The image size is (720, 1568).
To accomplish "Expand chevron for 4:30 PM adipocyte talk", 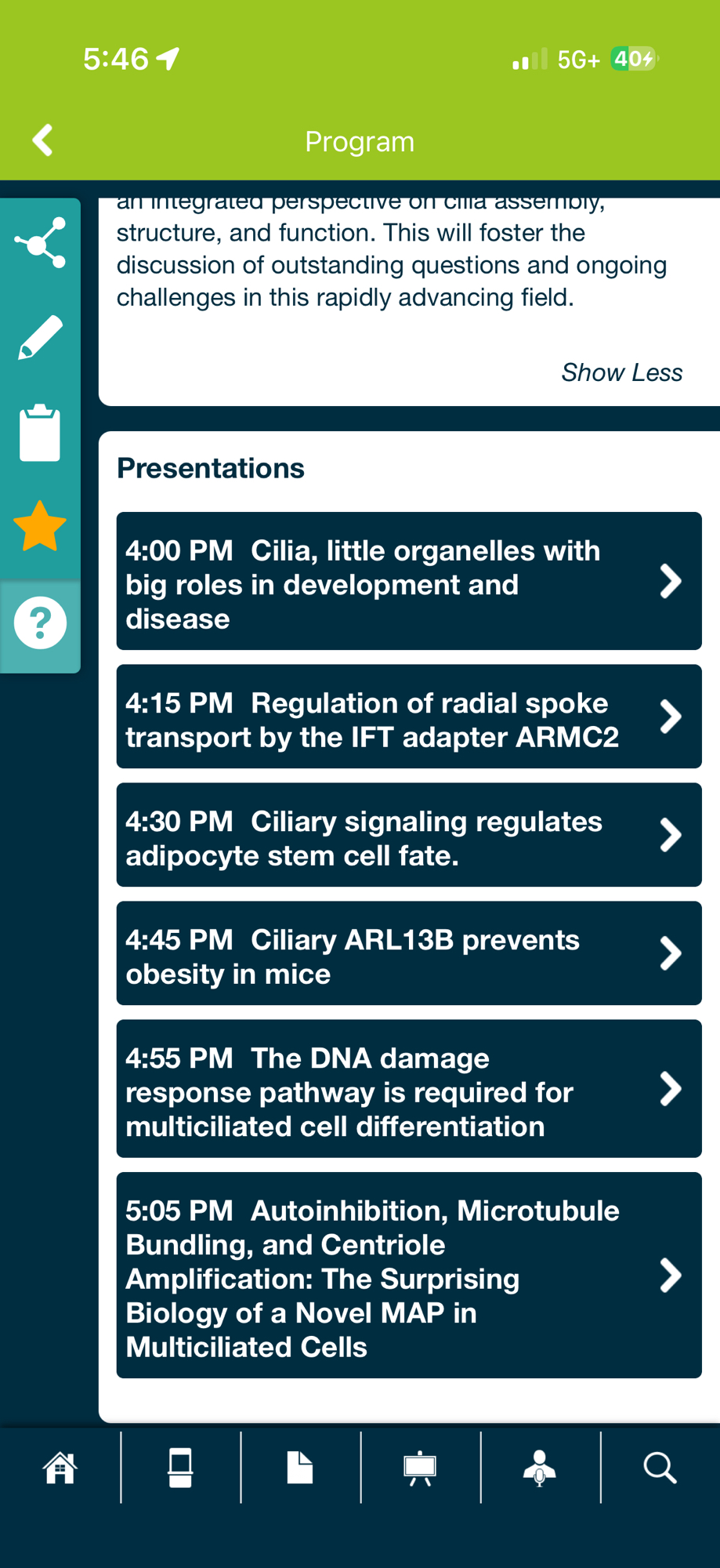I will (671, 835).
